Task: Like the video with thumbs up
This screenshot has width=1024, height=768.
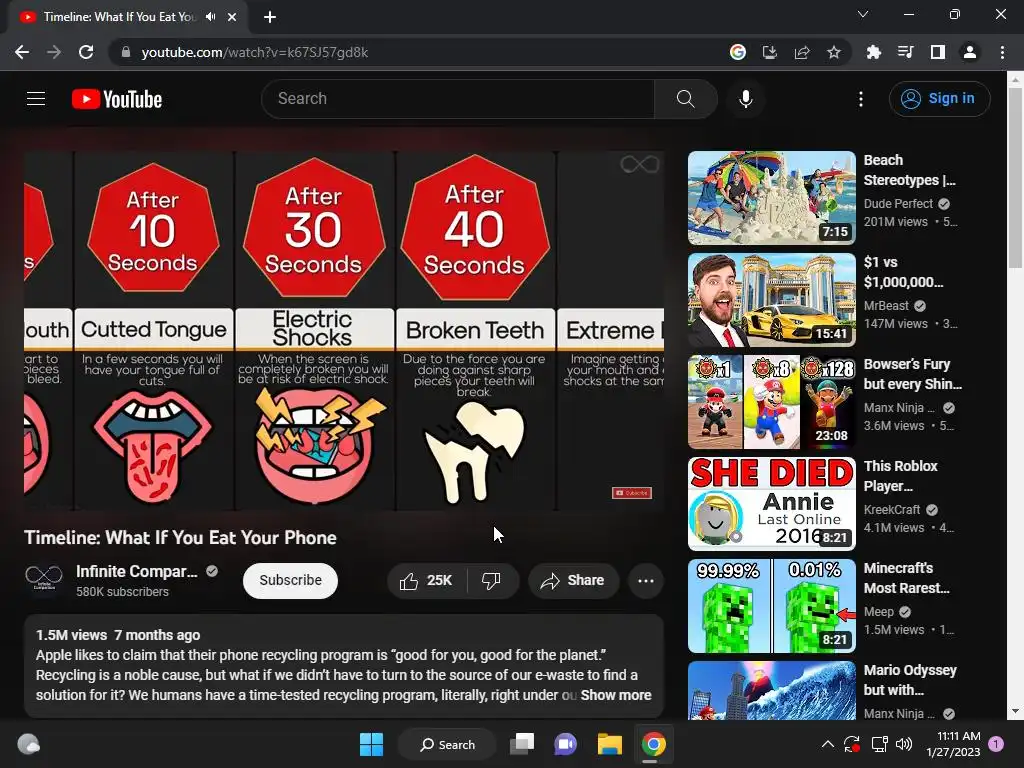Action: [426, 580]
